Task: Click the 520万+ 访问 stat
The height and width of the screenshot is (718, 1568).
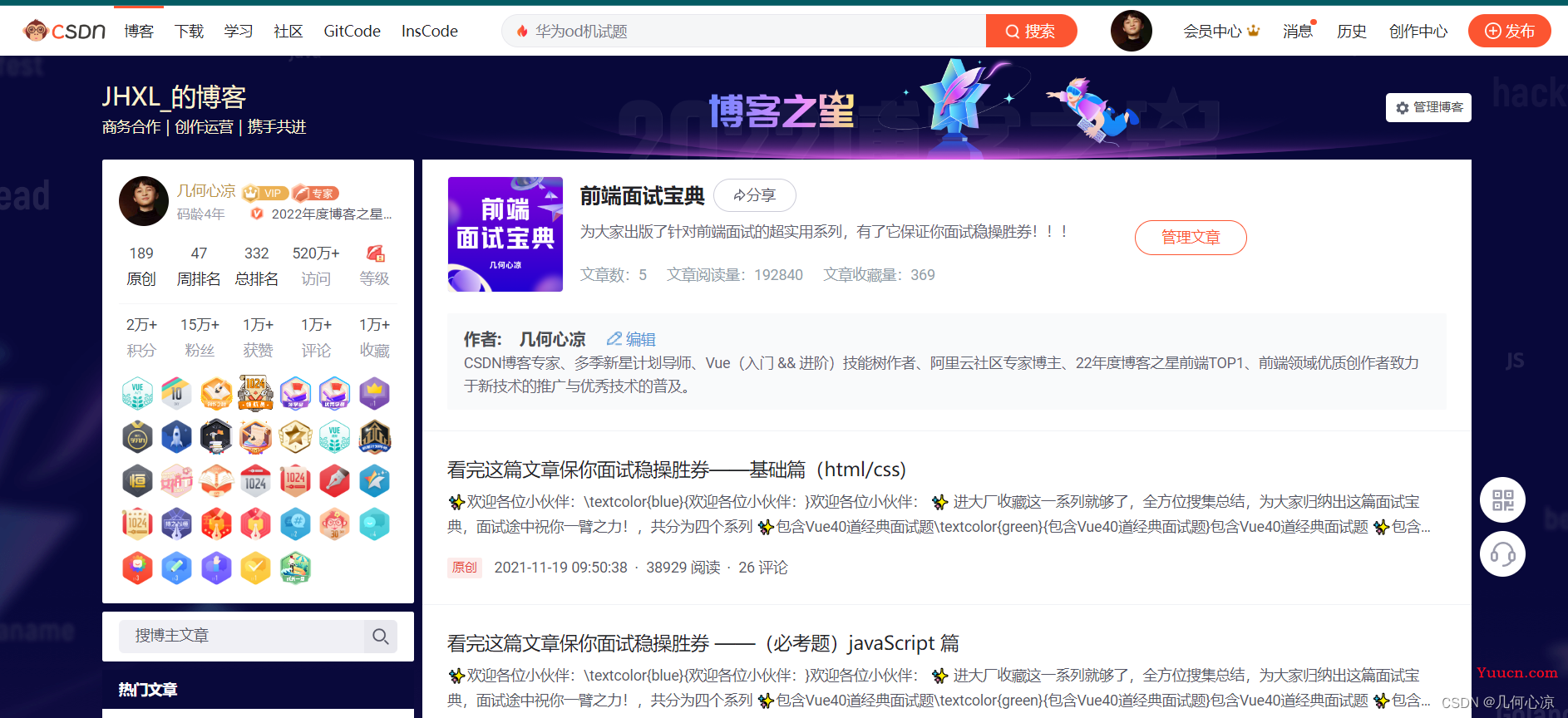Action: tap(316, 266)
